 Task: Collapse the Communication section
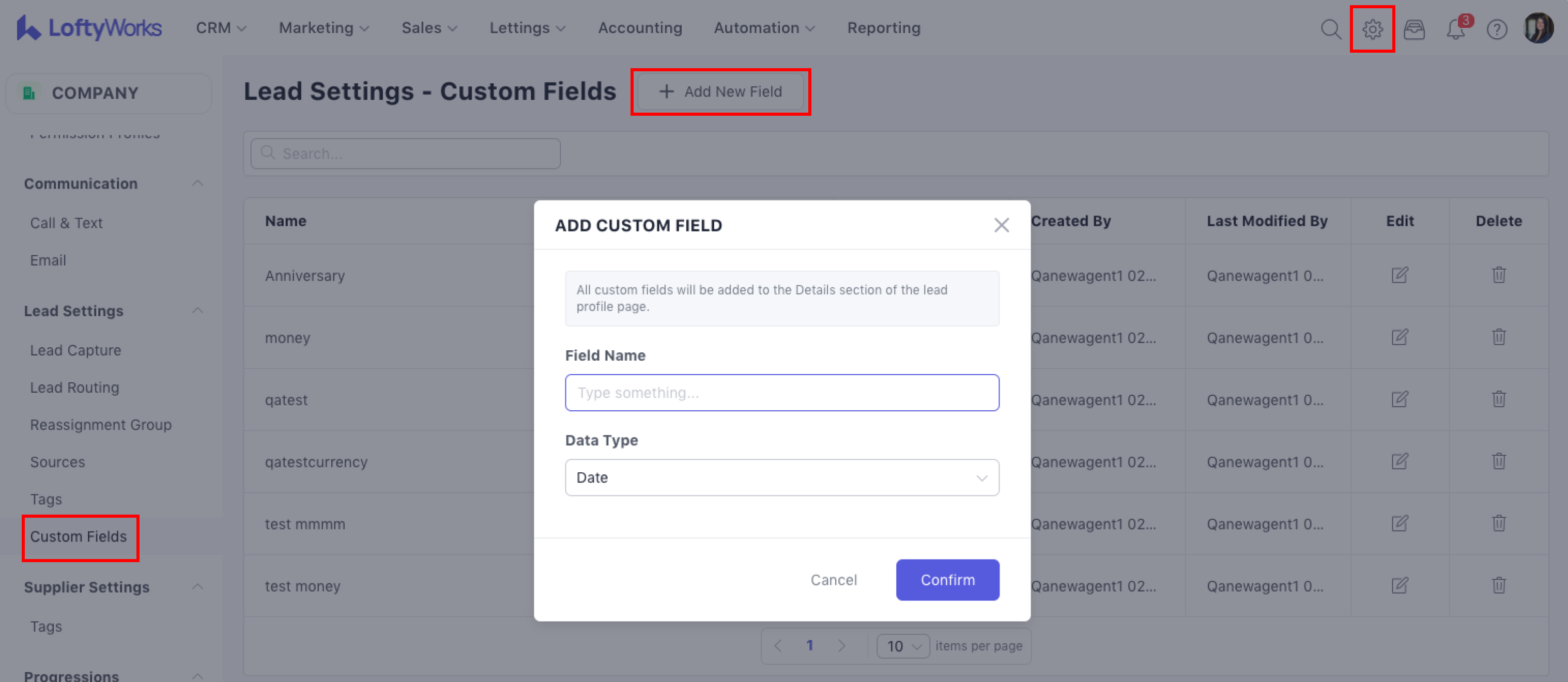pyautogui.click(x=197, y=184)
